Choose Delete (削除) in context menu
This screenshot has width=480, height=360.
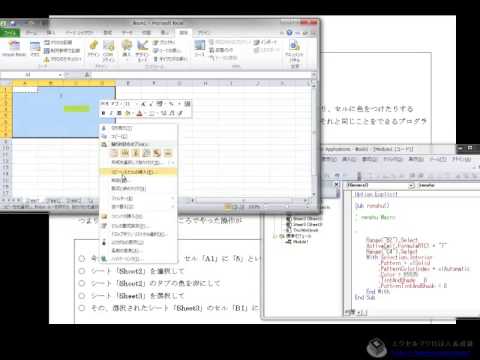(138, 180)
